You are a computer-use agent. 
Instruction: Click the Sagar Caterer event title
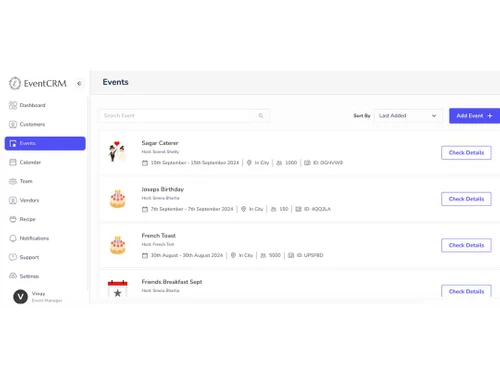point(160,143)
